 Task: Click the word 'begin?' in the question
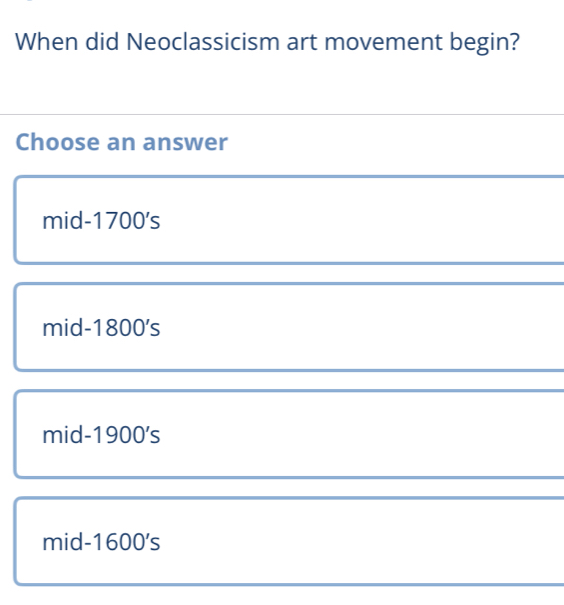[485, 43]
